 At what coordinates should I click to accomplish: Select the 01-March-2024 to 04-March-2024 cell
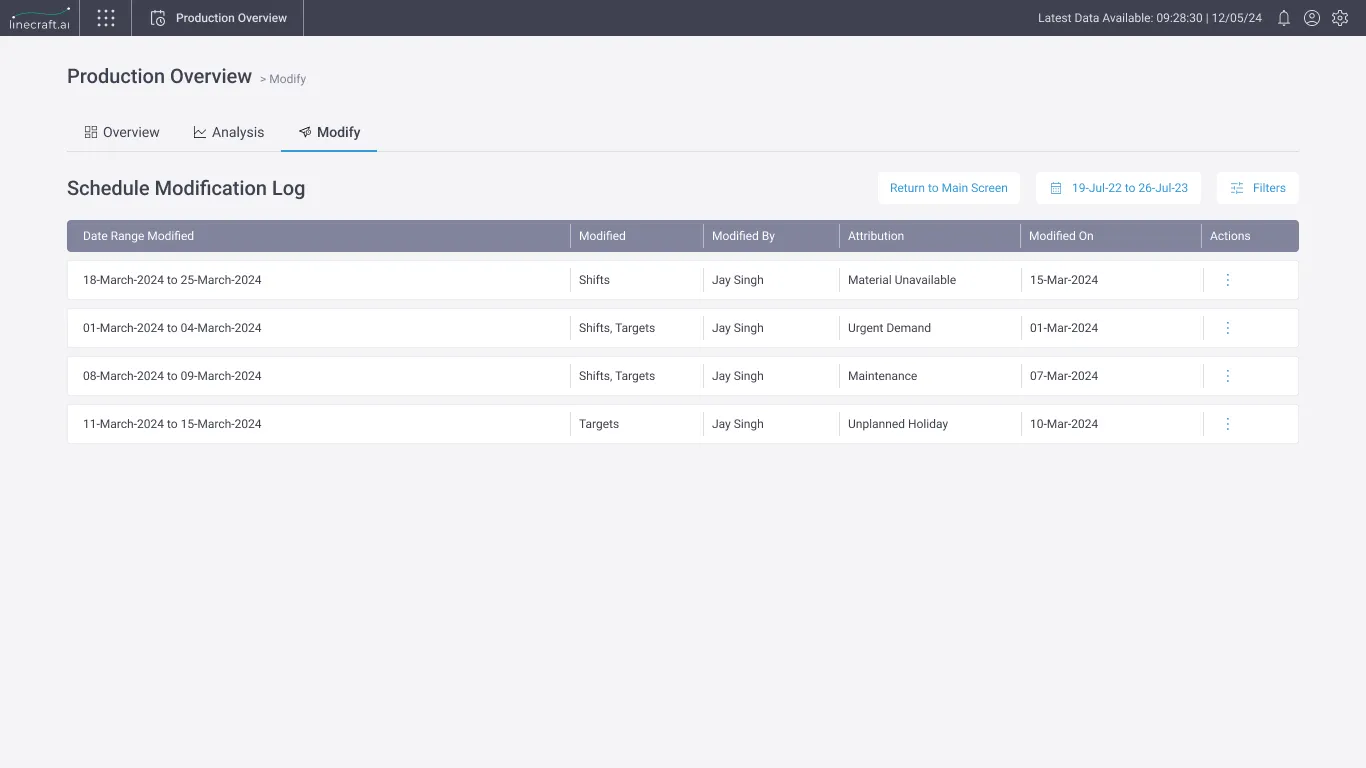click(x=172, y=328)
